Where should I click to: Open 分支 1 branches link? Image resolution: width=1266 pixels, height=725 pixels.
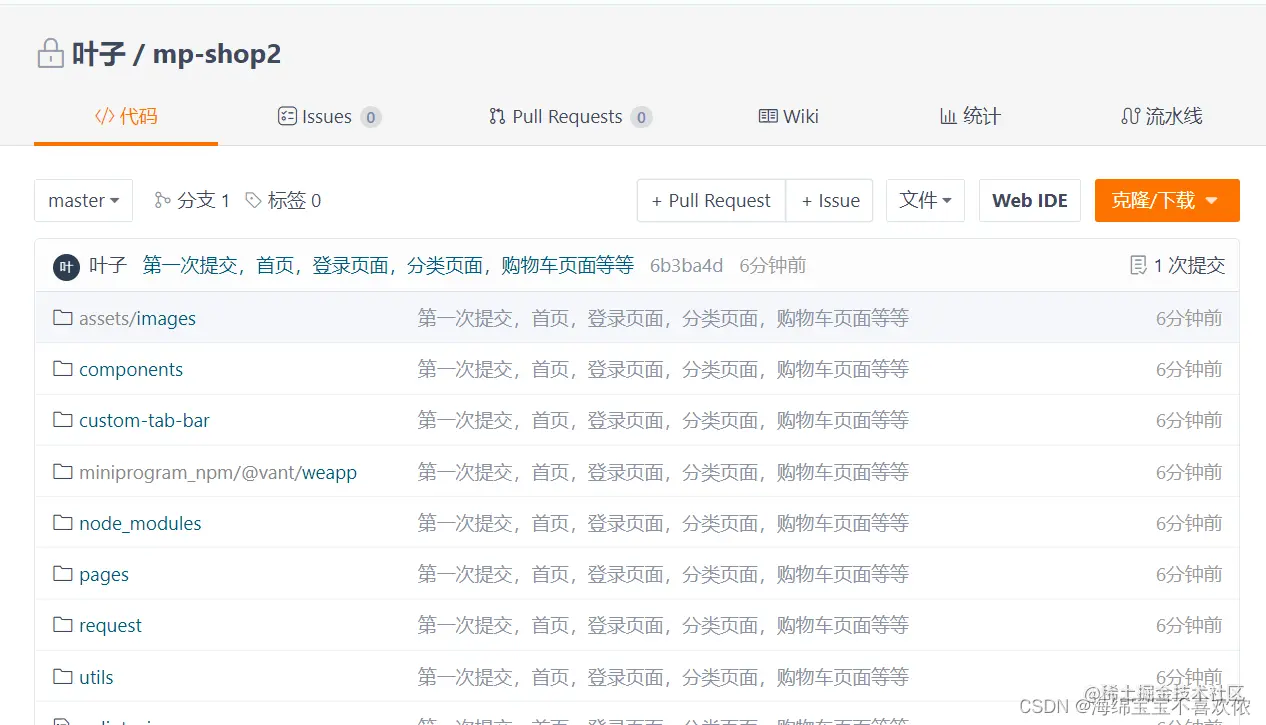192,200
